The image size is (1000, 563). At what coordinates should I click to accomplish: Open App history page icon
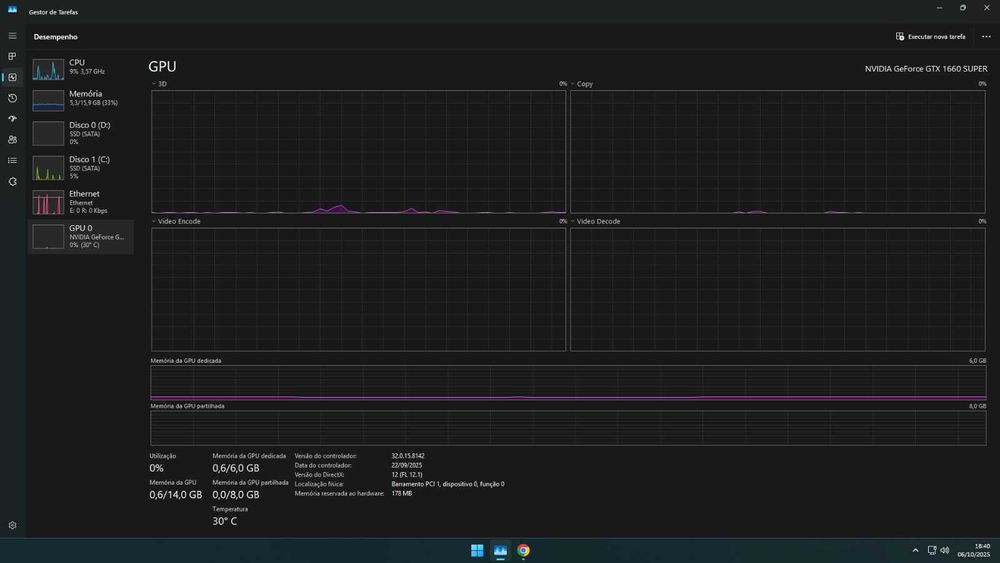tap(12, 98)
